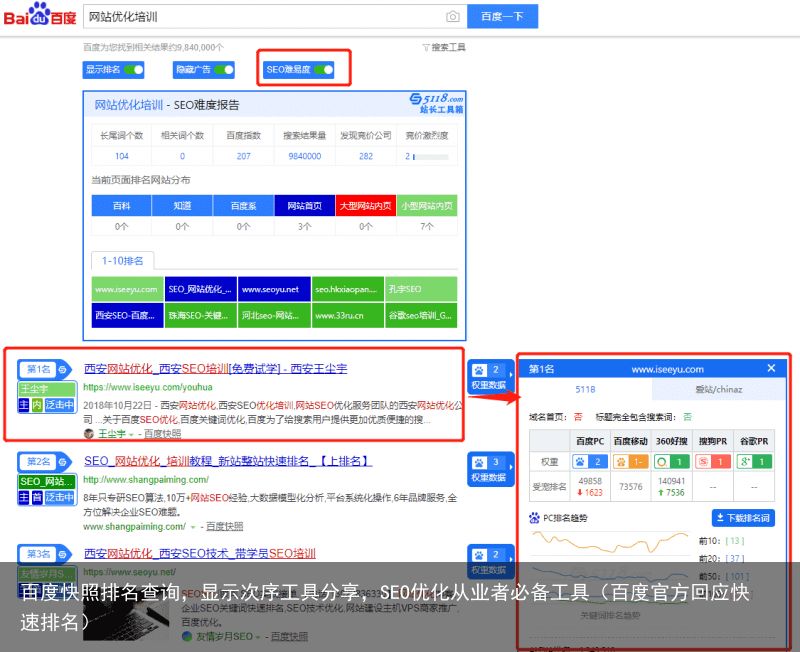The width and height of the screenshot is (800, 652).
Task: Click the green 王尘宇 site label
Action: (47, 389)
